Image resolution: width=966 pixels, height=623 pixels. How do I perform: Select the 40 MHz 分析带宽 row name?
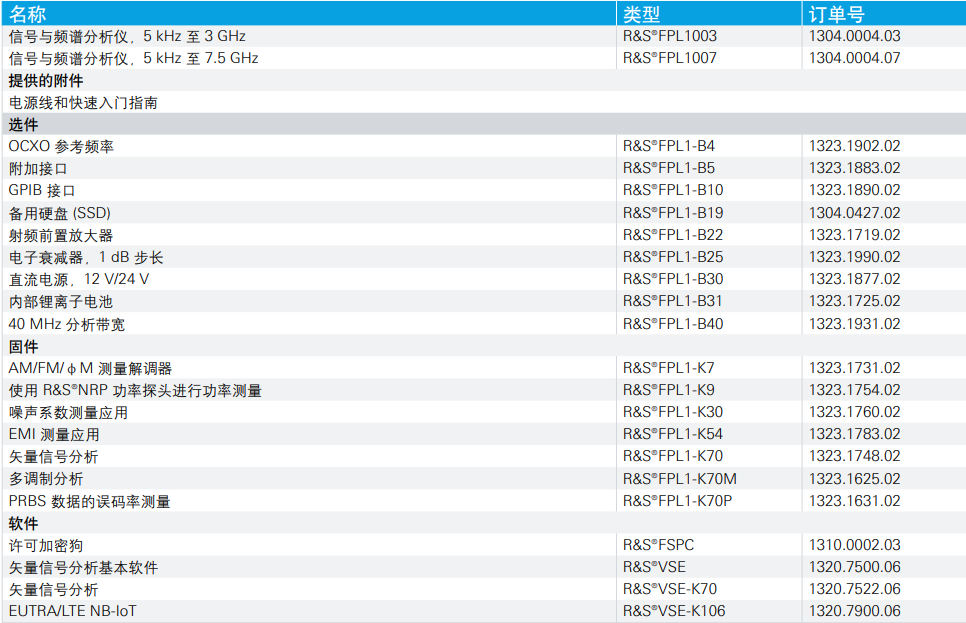pos(67,325)
